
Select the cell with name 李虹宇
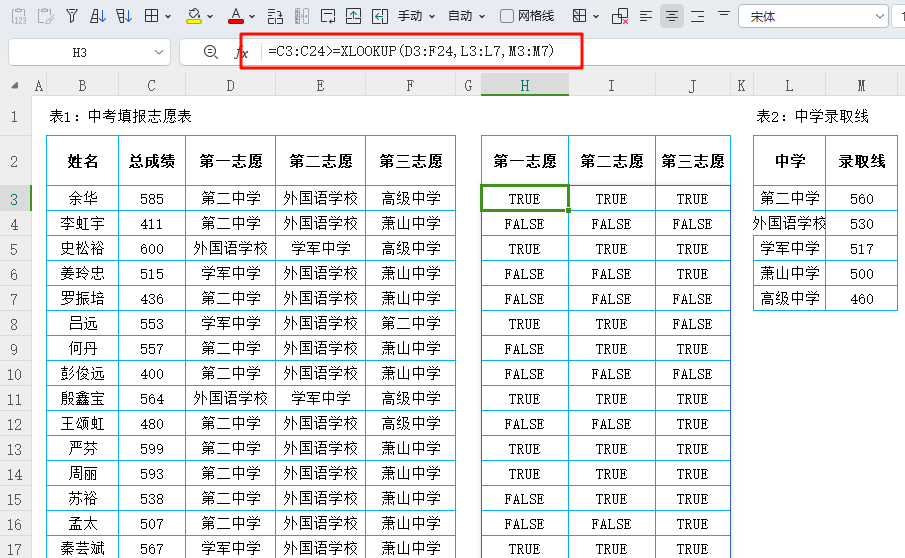tap(83, 223)
